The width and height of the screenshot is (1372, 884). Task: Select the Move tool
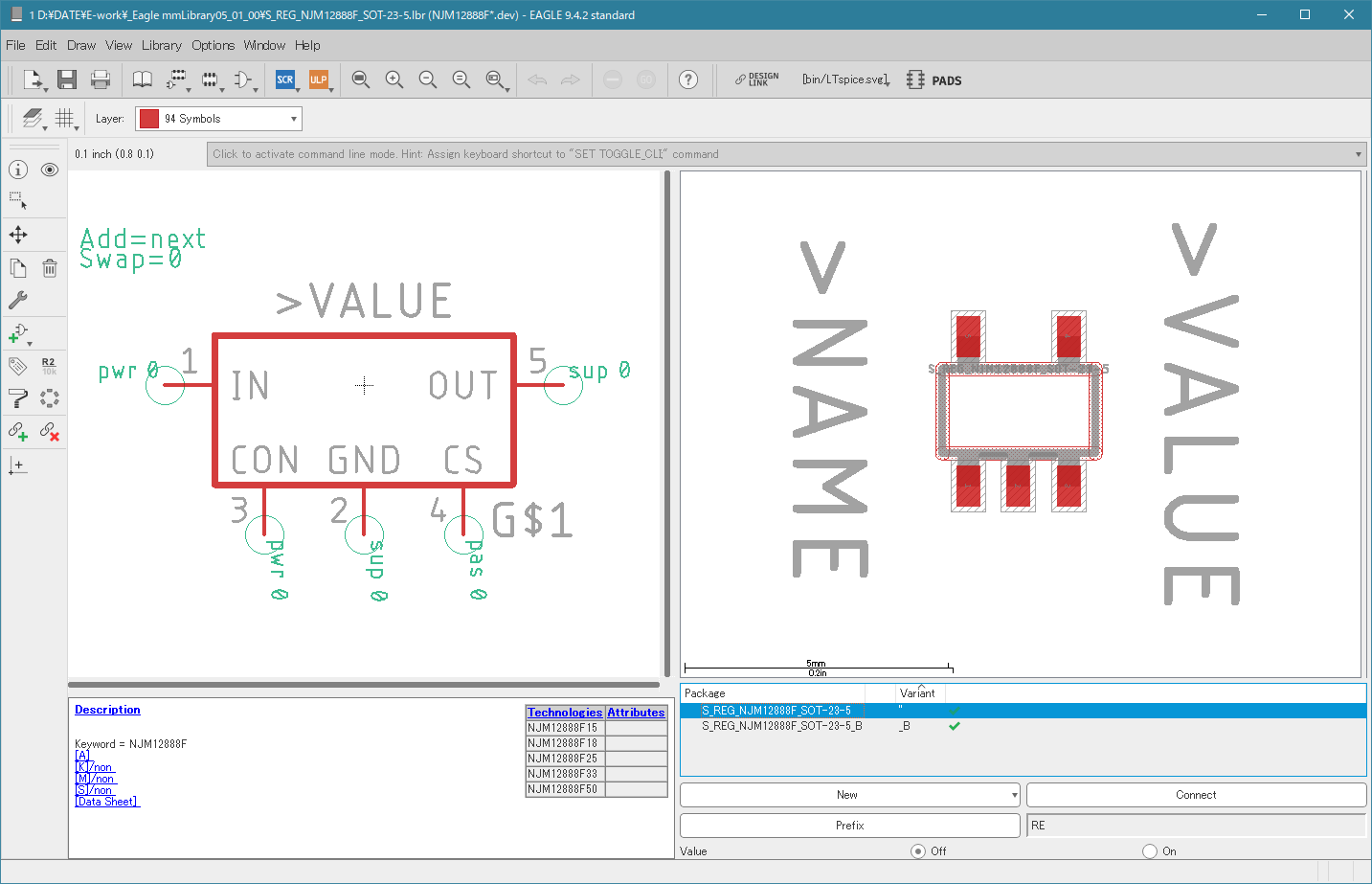point(18,235)
